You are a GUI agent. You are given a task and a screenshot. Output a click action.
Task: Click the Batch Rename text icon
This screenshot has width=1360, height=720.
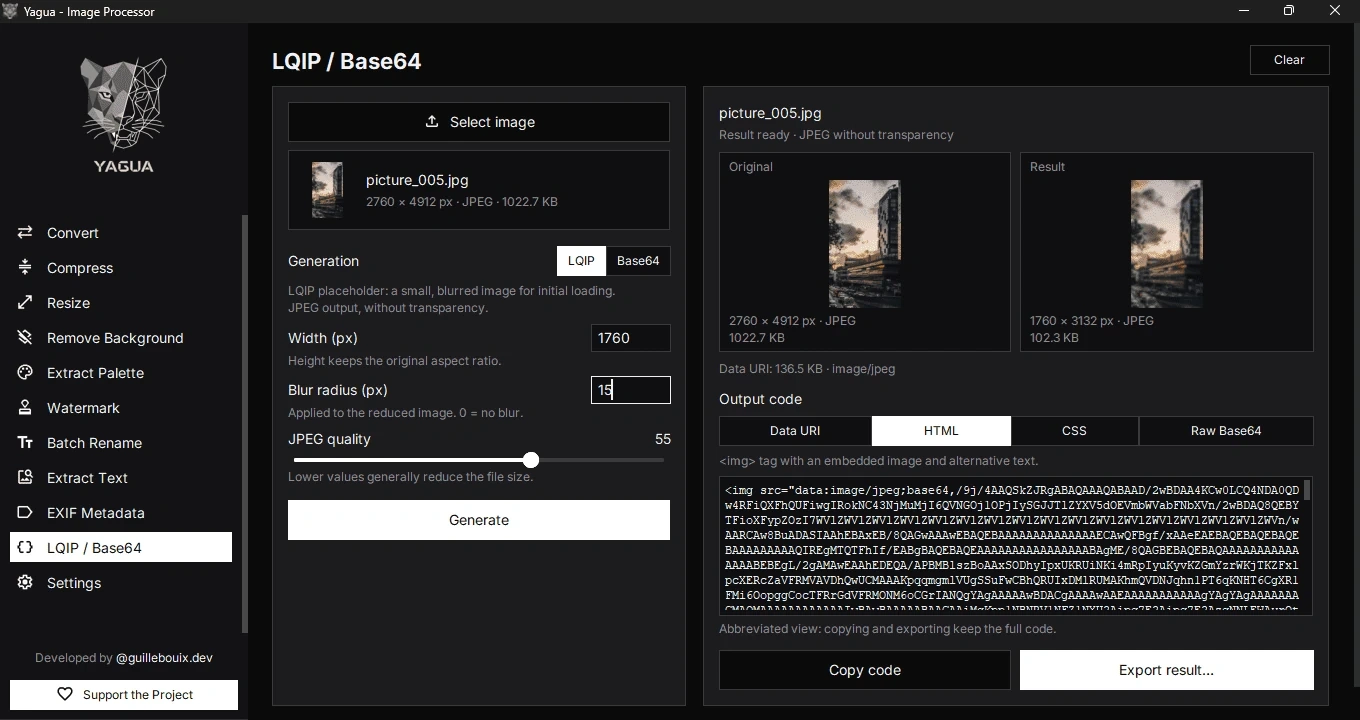(25, 443)
